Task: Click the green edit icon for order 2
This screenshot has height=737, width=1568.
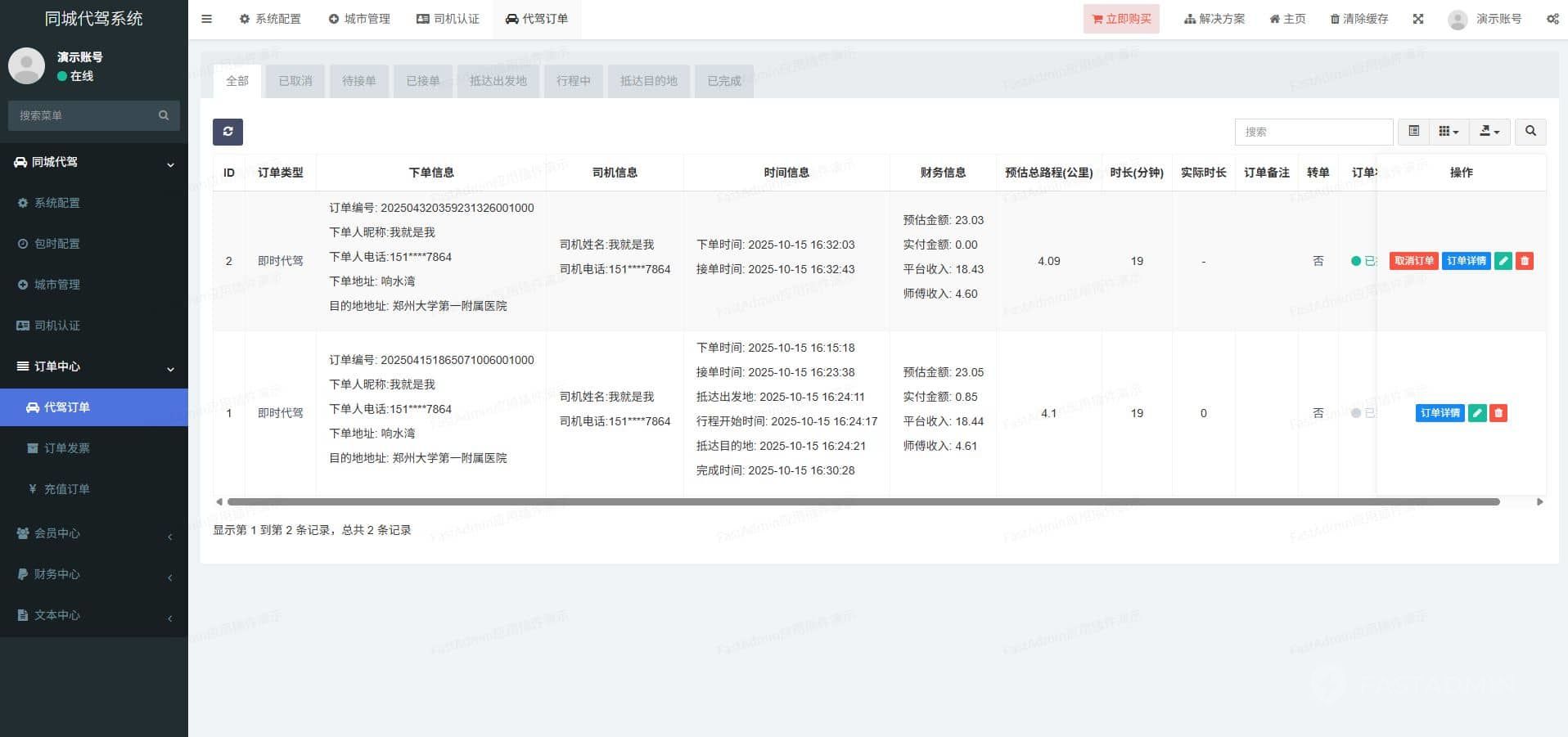Action: pos(1503,261)
